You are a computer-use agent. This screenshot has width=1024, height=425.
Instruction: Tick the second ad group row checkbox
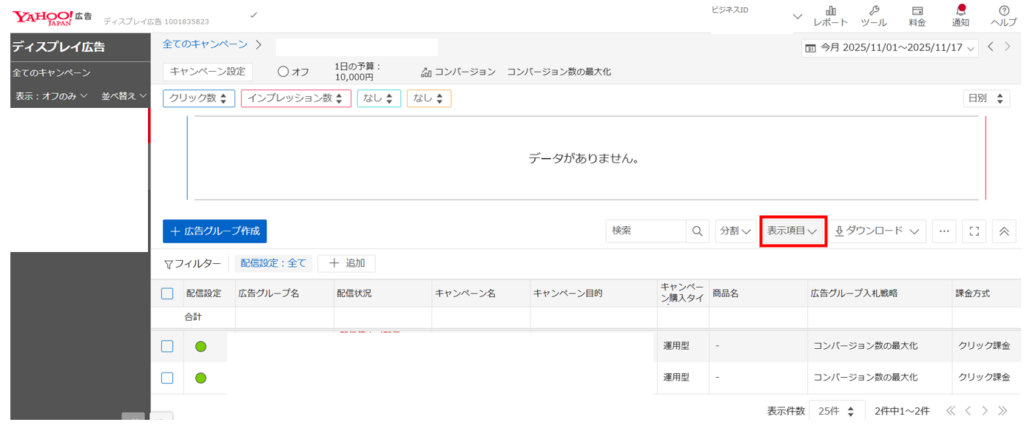tap(167, 378)
